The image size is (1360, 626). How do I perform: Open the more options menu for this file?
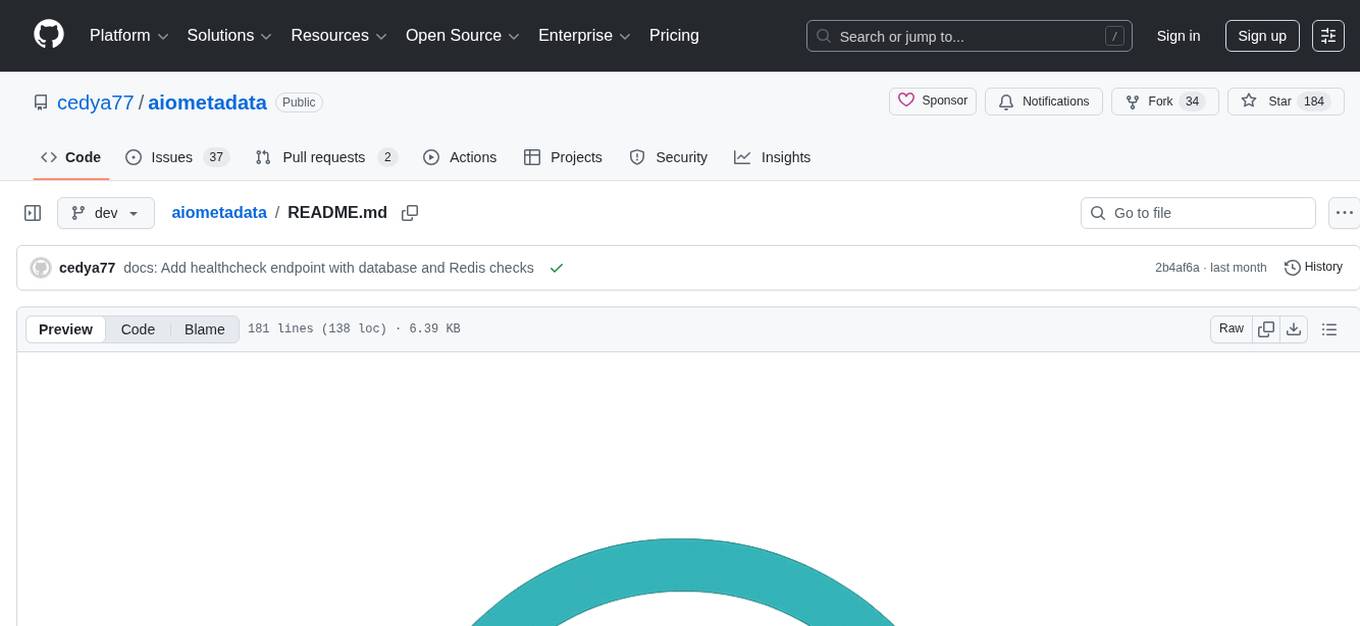tap(1344, 212)
